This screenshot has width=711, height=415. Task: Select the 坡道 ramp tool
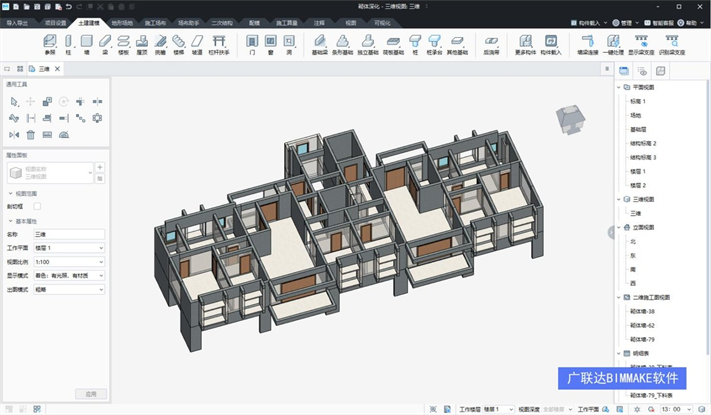(x=197, y=45)
